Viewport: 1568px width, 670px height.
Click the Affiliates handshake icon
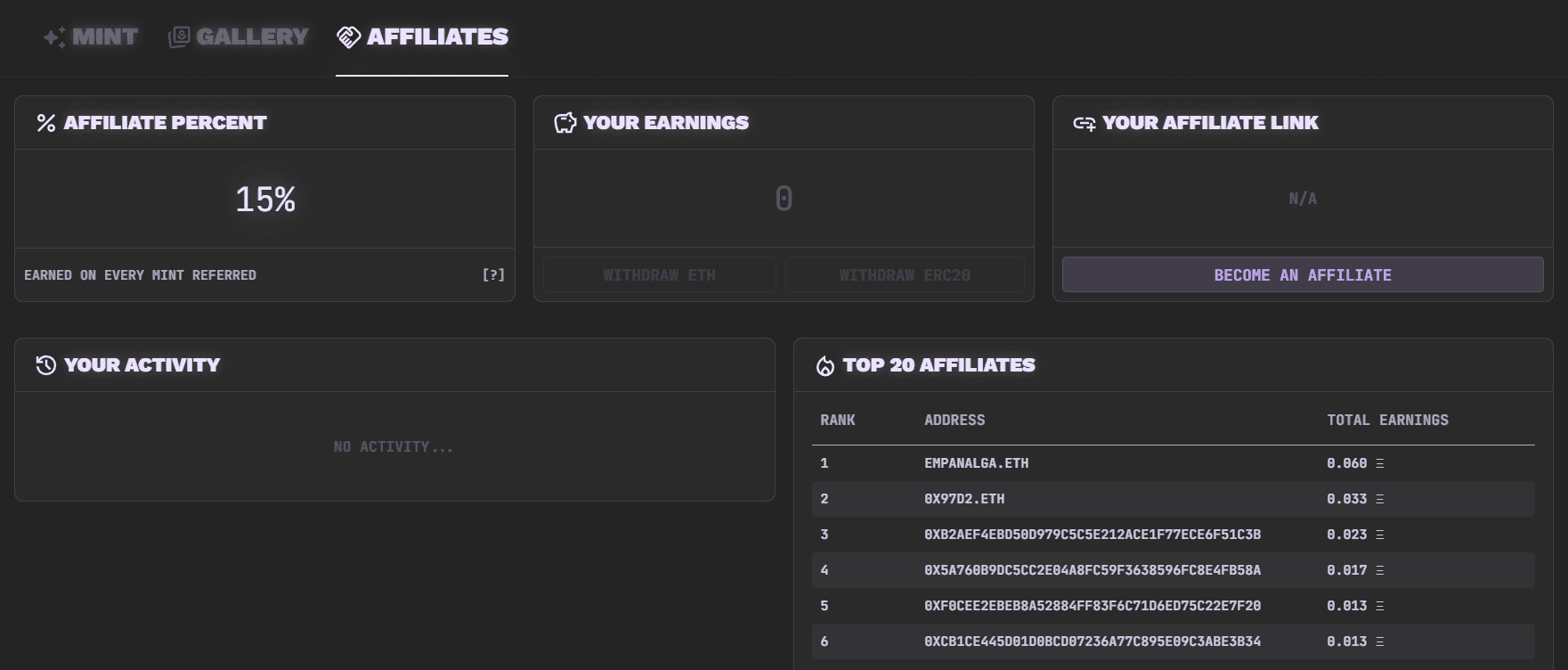click(348, 37)
